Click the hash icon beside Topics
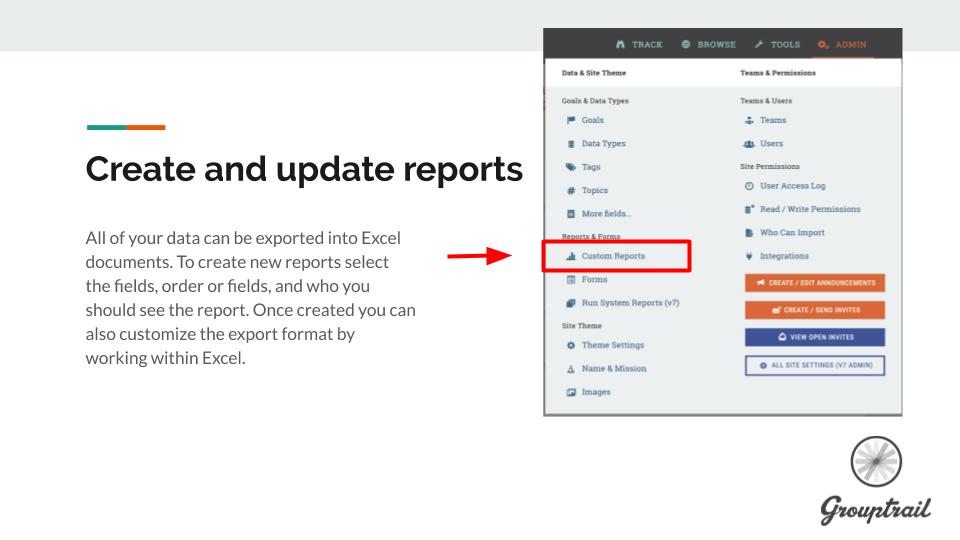The height and width of the screenshot is (540, 960). (x=570, y=190)
